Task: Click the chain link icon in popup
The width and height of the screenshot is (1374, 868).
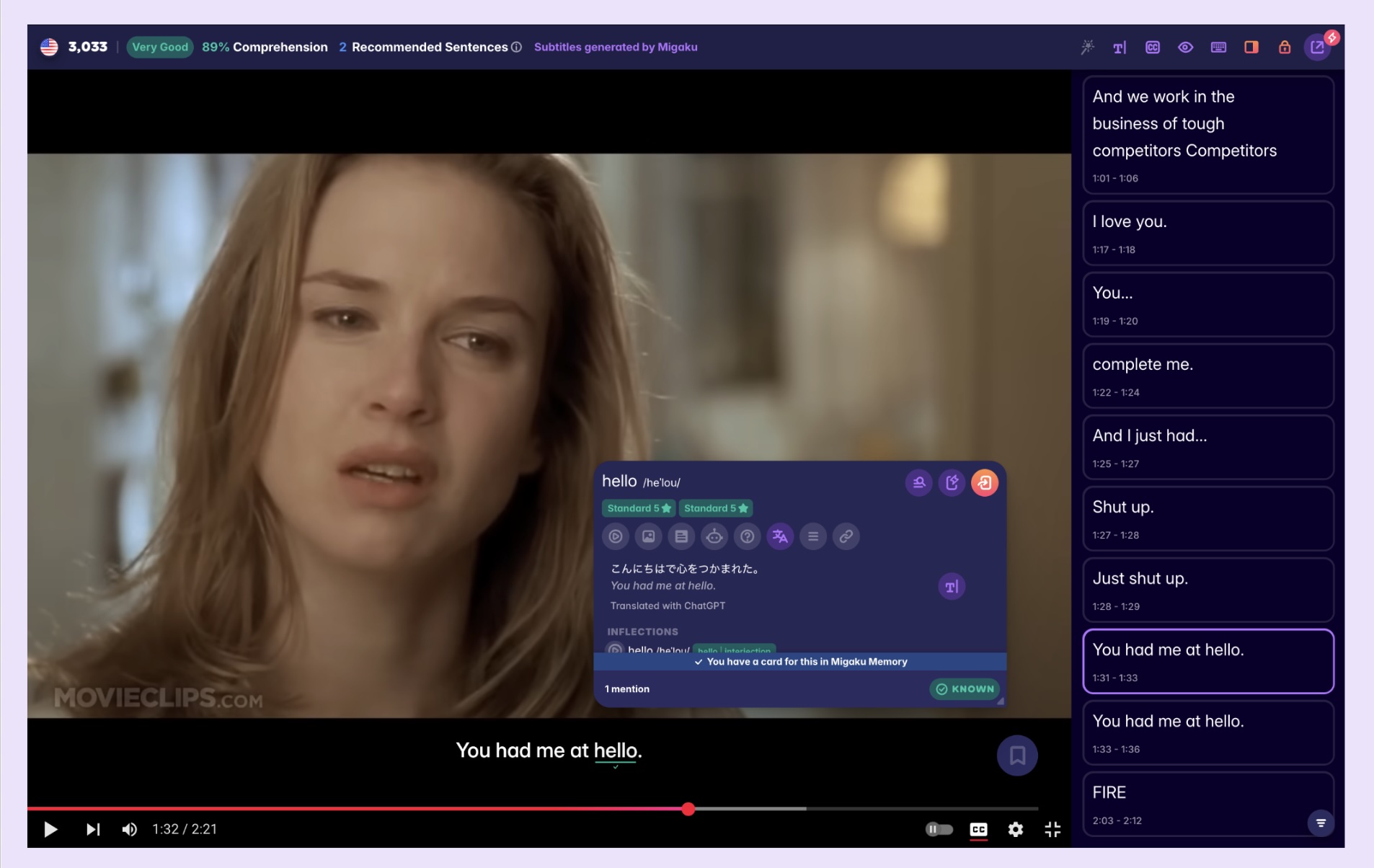Action: (846, 536)
